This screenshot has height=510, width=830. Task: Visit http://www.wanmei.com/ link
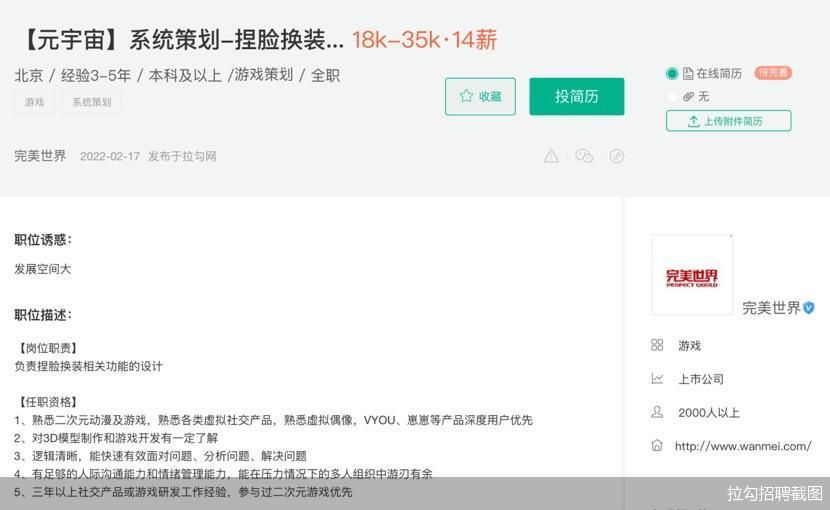click(x=743, y=446)
